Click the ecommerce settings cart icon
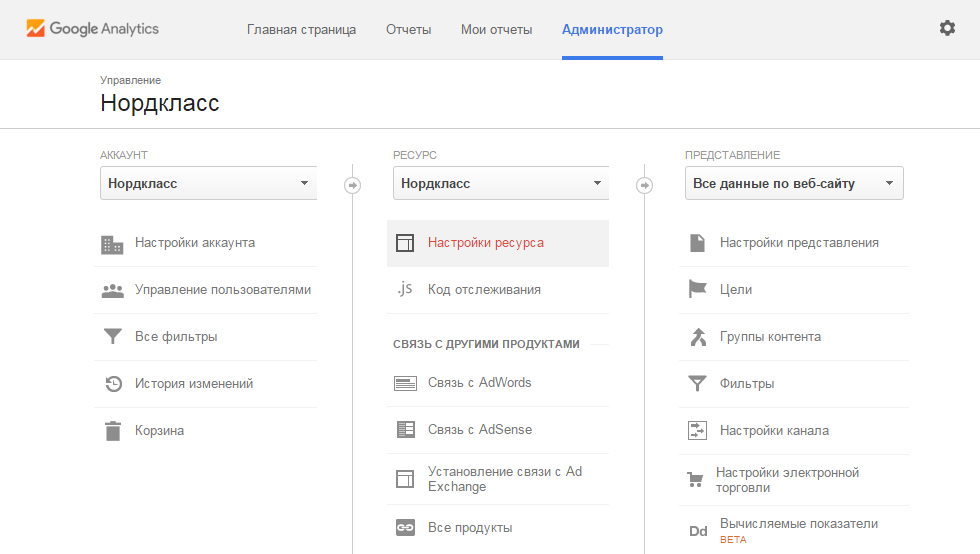Screen dimensions: 980x554 pos(695,480)
